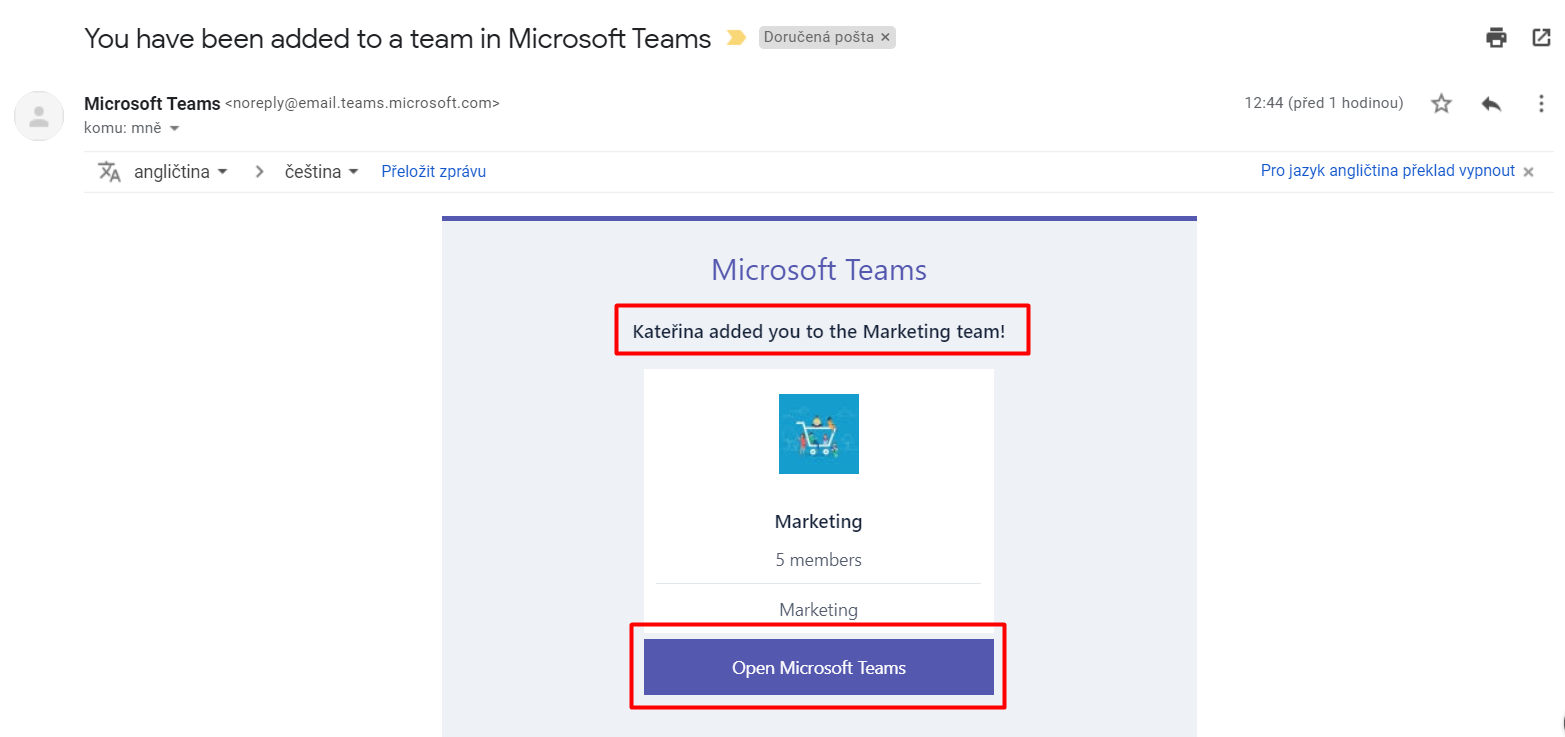Click the Microsoft Teams purple heading
Image resolution: width=1565 pixels, height=737 pixels.
point(819,269)
